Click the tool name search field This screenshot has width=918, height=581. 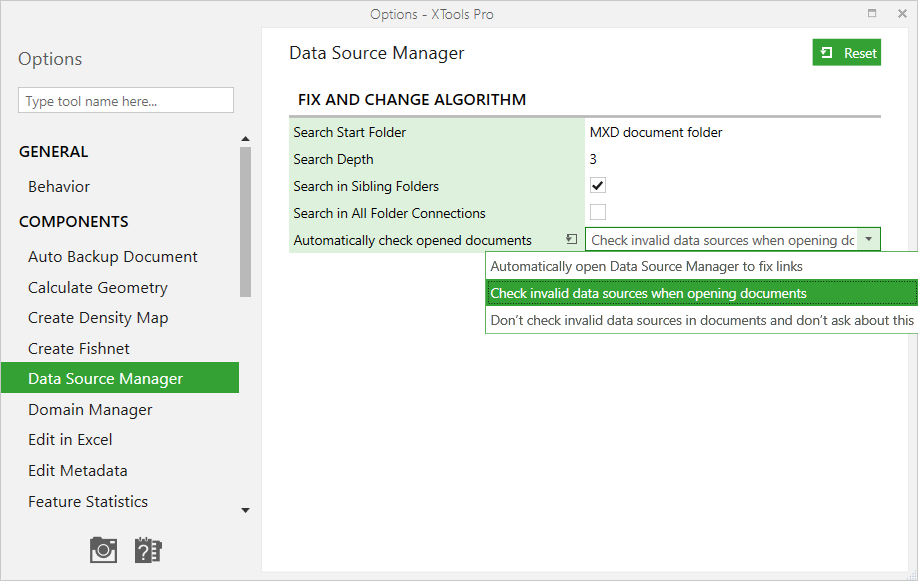126,101
